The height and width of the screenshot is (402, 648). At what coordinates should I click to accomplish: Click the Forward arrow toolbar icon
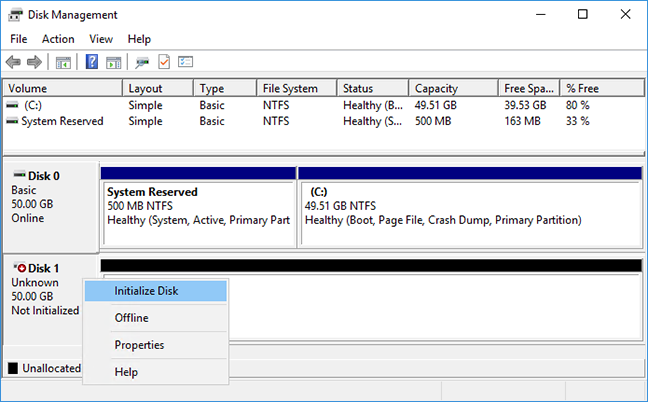[x=34, y=62]
